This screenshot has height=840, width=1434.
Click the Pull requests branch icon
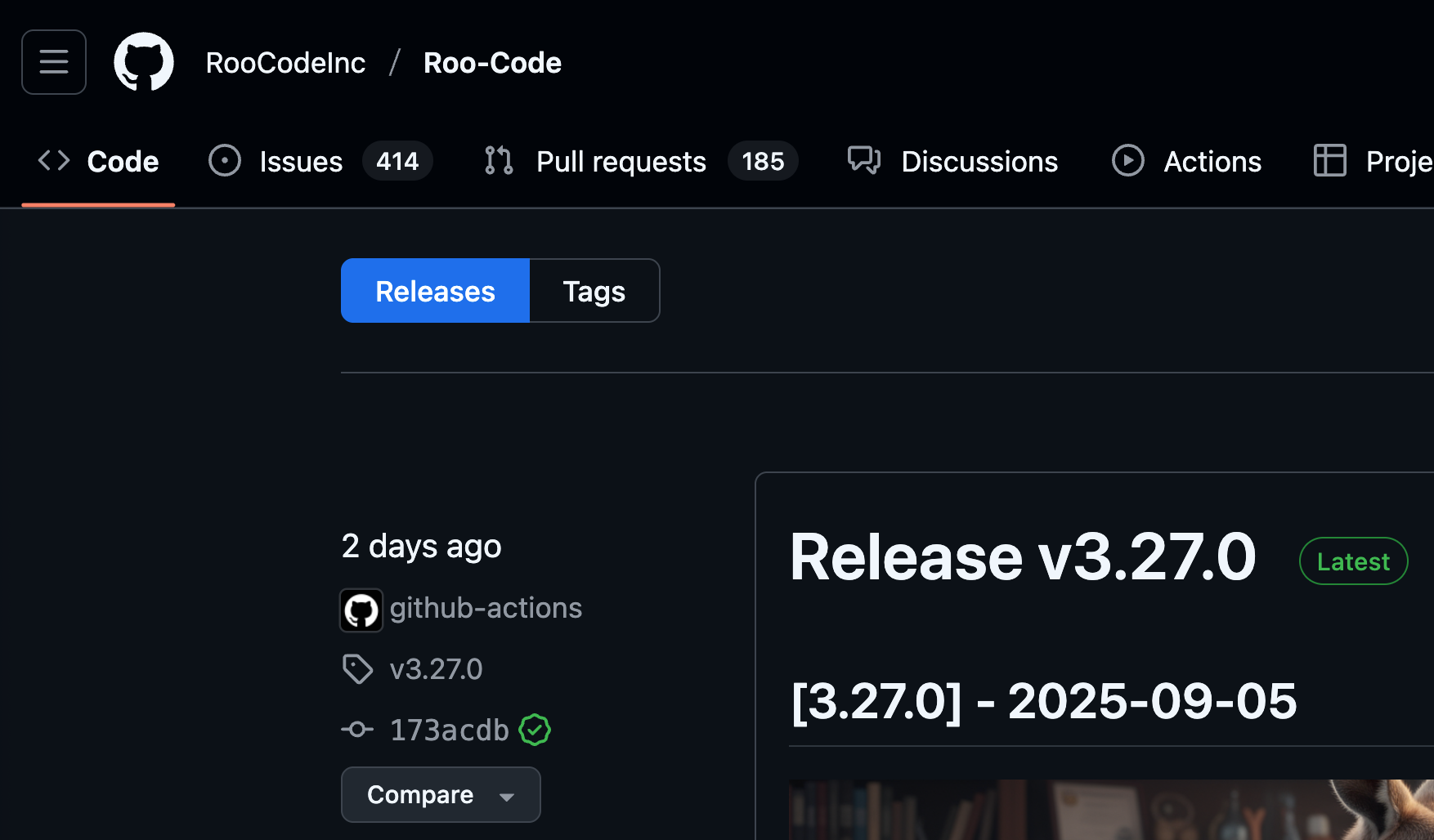(499, 161)
